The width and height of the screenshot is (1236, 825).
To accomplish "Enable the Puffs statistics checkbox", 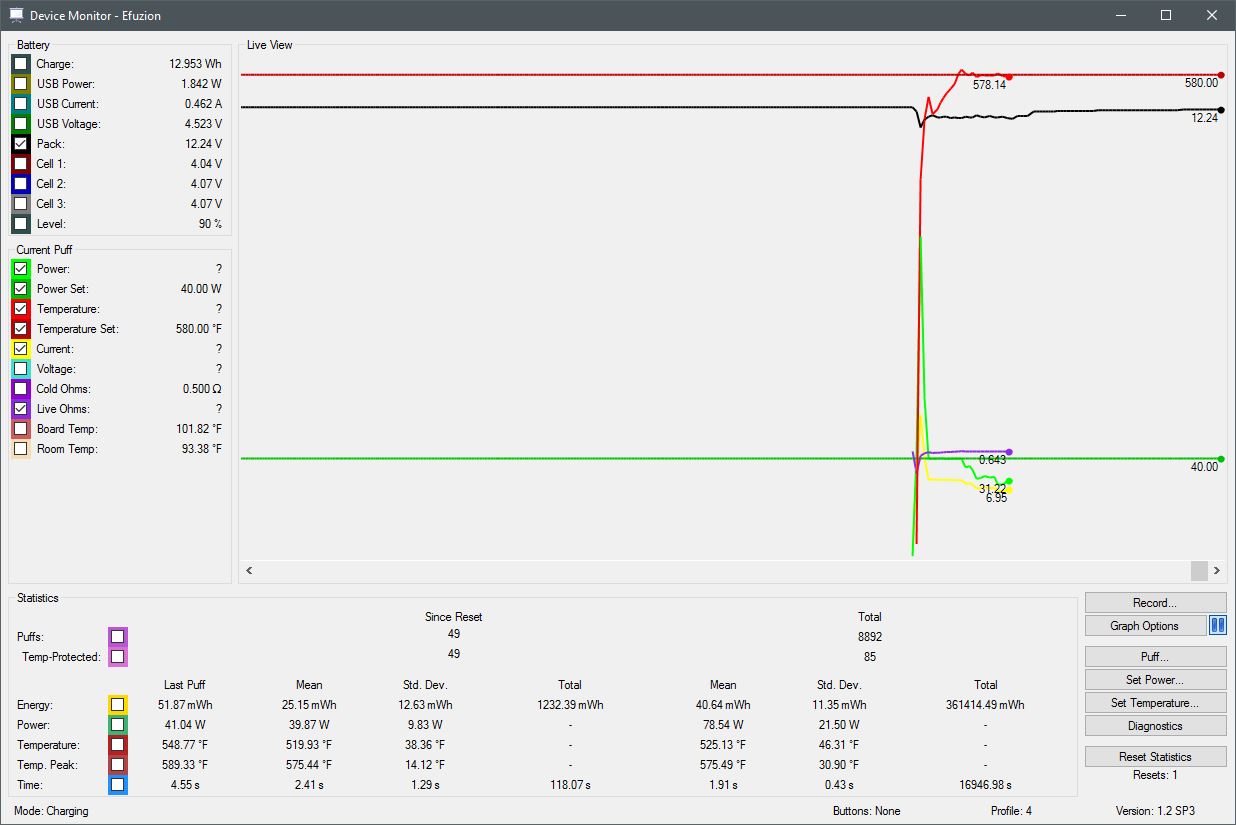I will (118, 637).
